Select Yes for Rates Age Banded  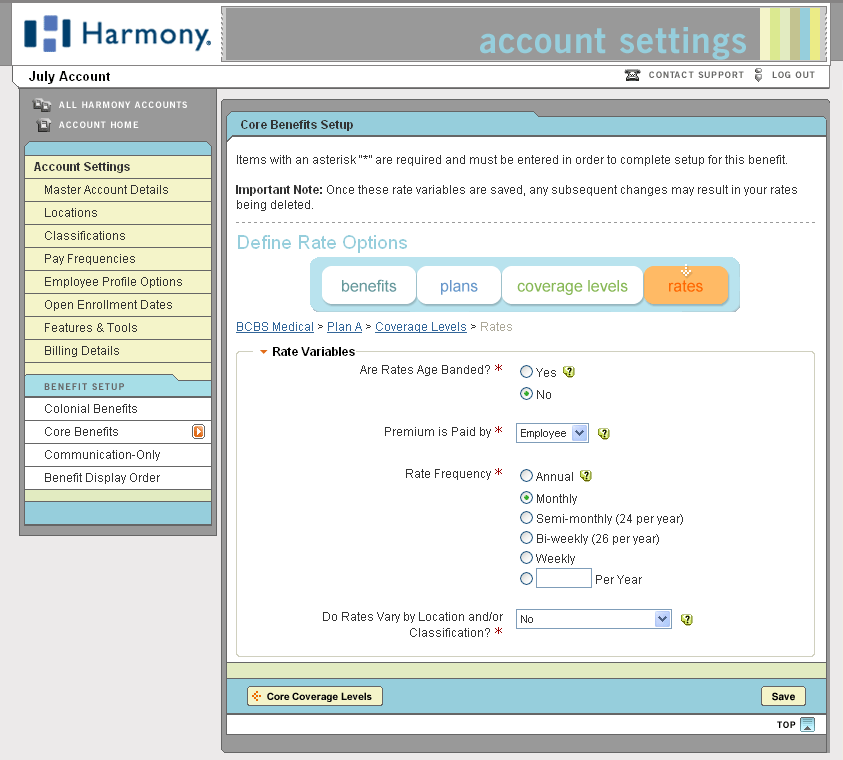pos(526,372)
